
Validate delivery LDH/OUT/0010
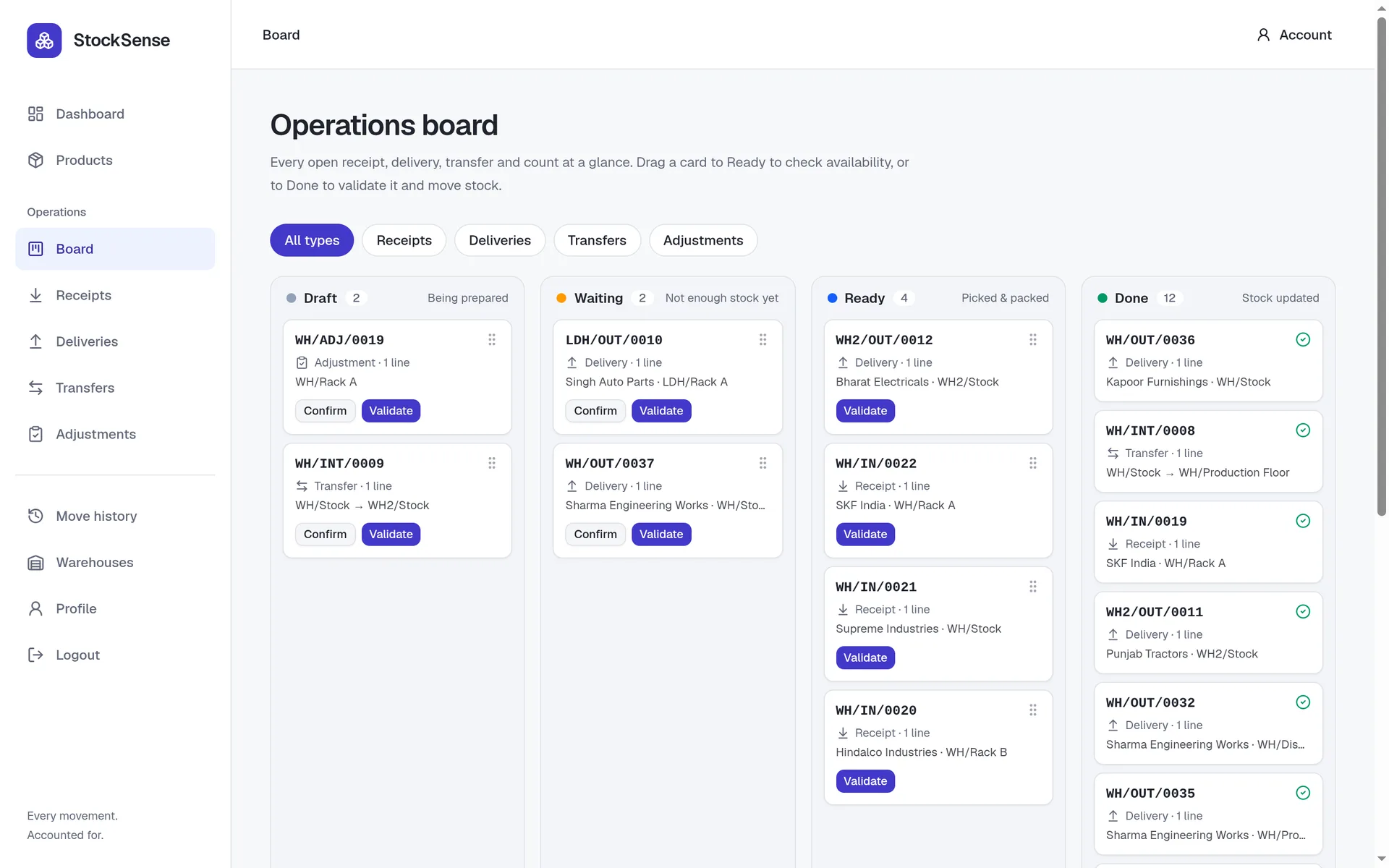pyautogui.click(x=661, y=411)
